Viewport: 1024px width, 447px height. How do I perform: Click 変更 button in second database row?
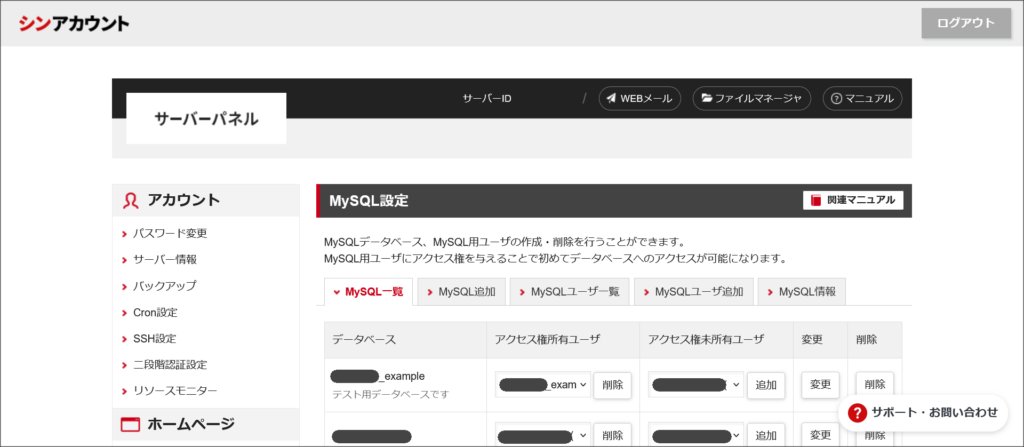click(820, 435)
